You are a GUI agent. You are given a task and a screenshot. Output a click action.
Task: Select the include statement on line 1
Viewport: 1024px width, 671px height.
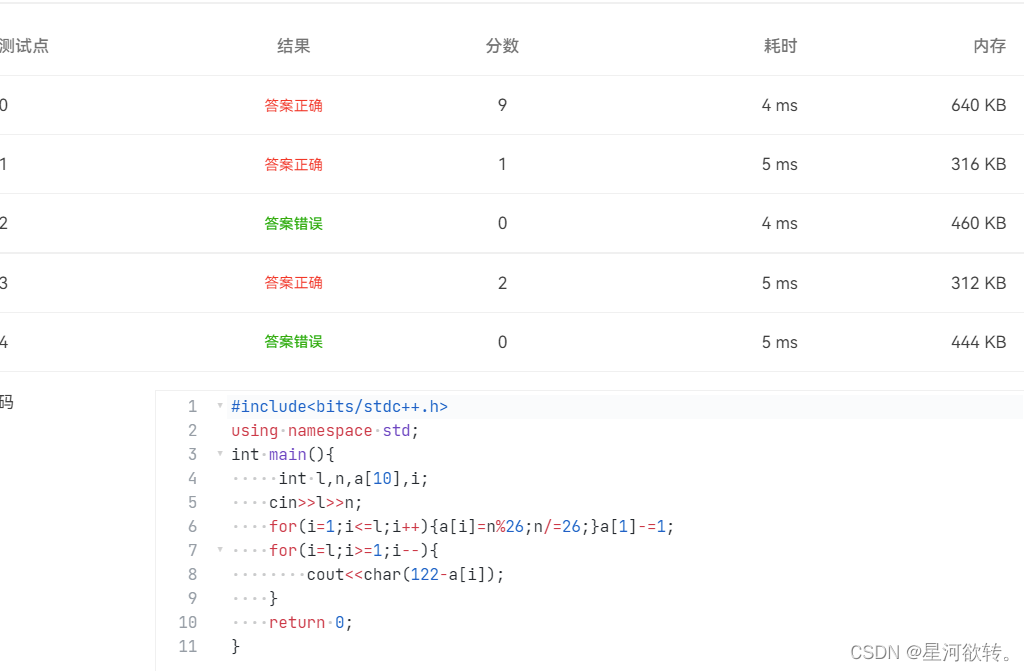pos(340,406)
